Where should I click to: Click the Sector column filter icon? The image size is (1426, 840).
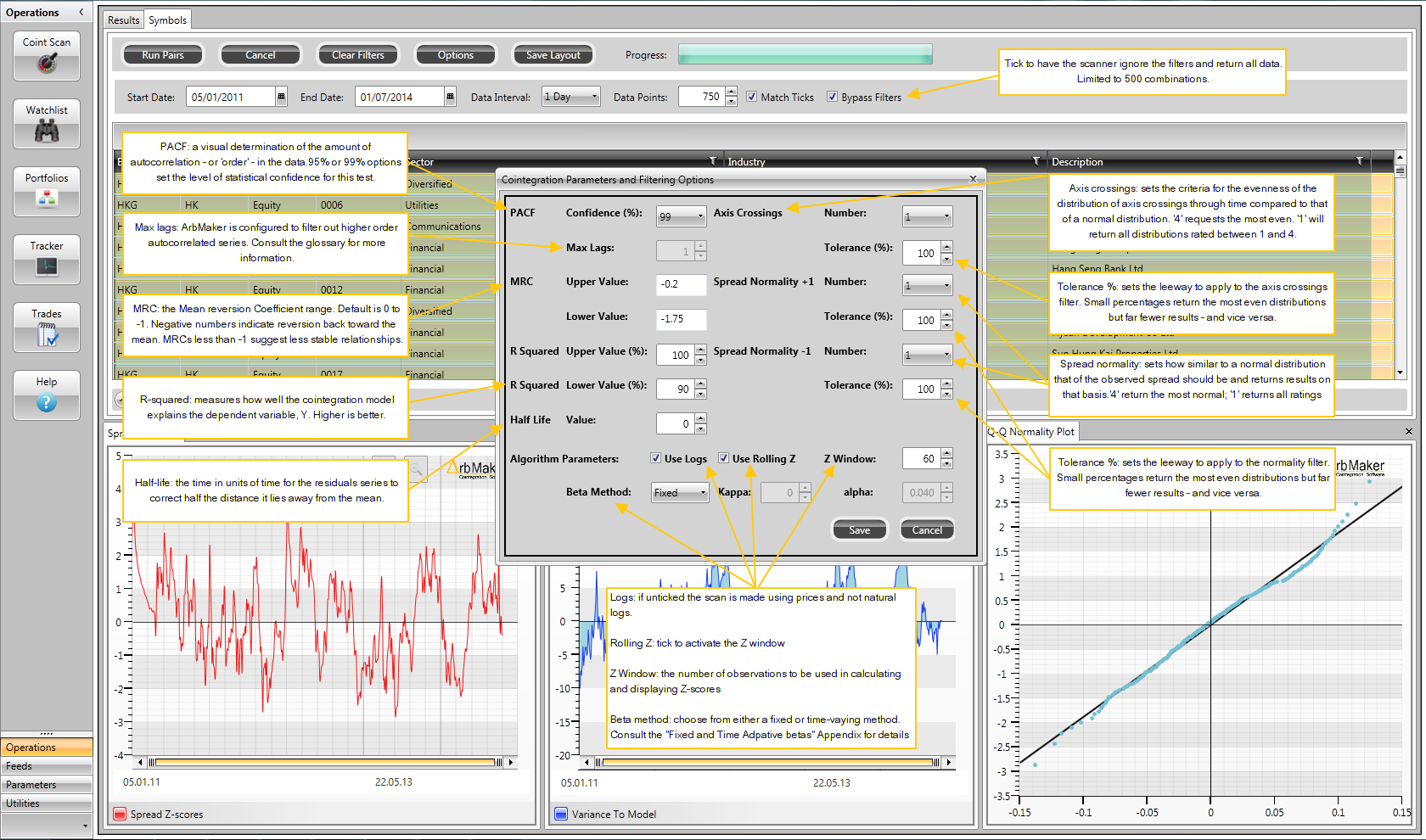pos(712,161)
